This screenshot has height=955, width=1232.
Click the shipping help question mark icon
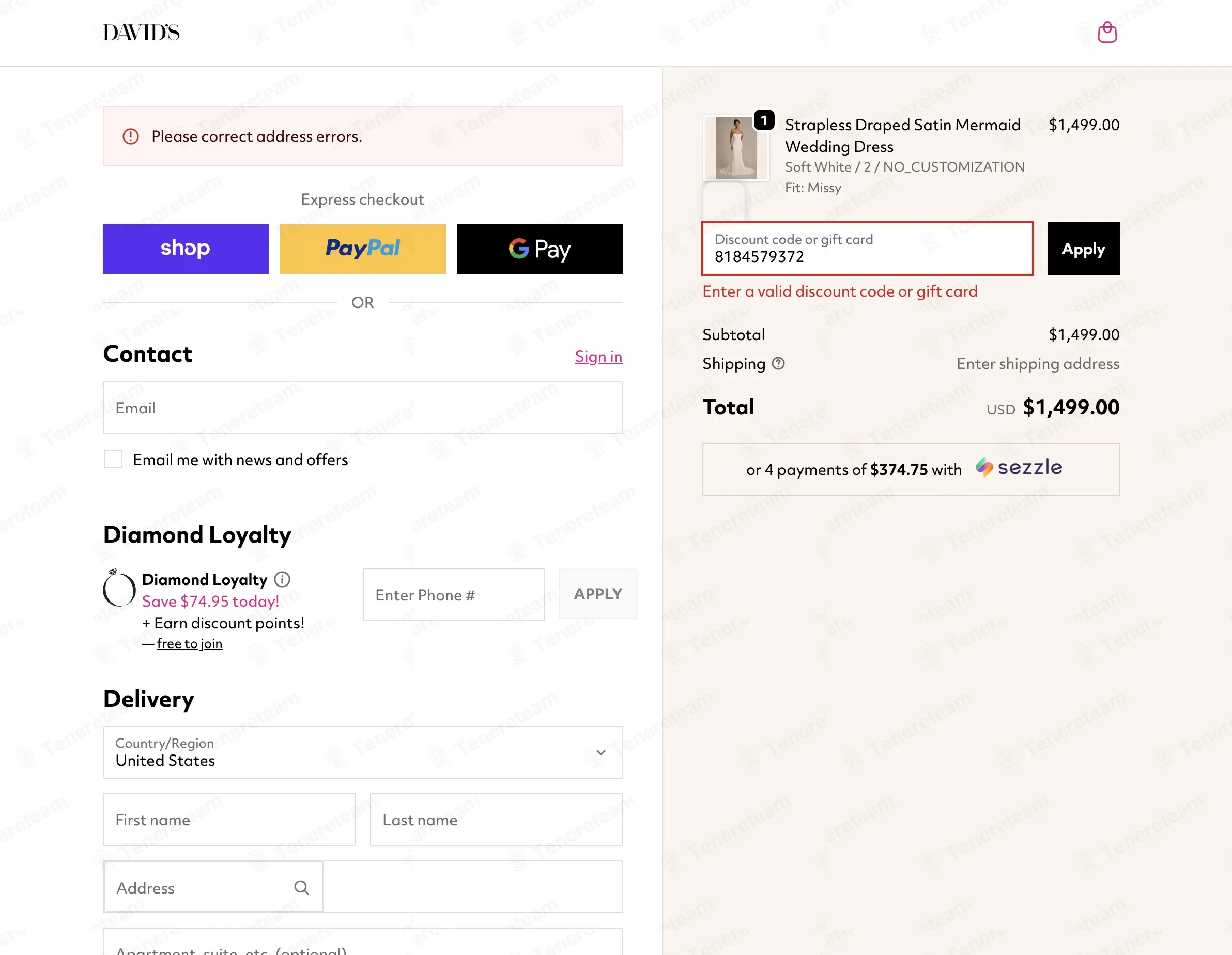[x=778, y=364]
